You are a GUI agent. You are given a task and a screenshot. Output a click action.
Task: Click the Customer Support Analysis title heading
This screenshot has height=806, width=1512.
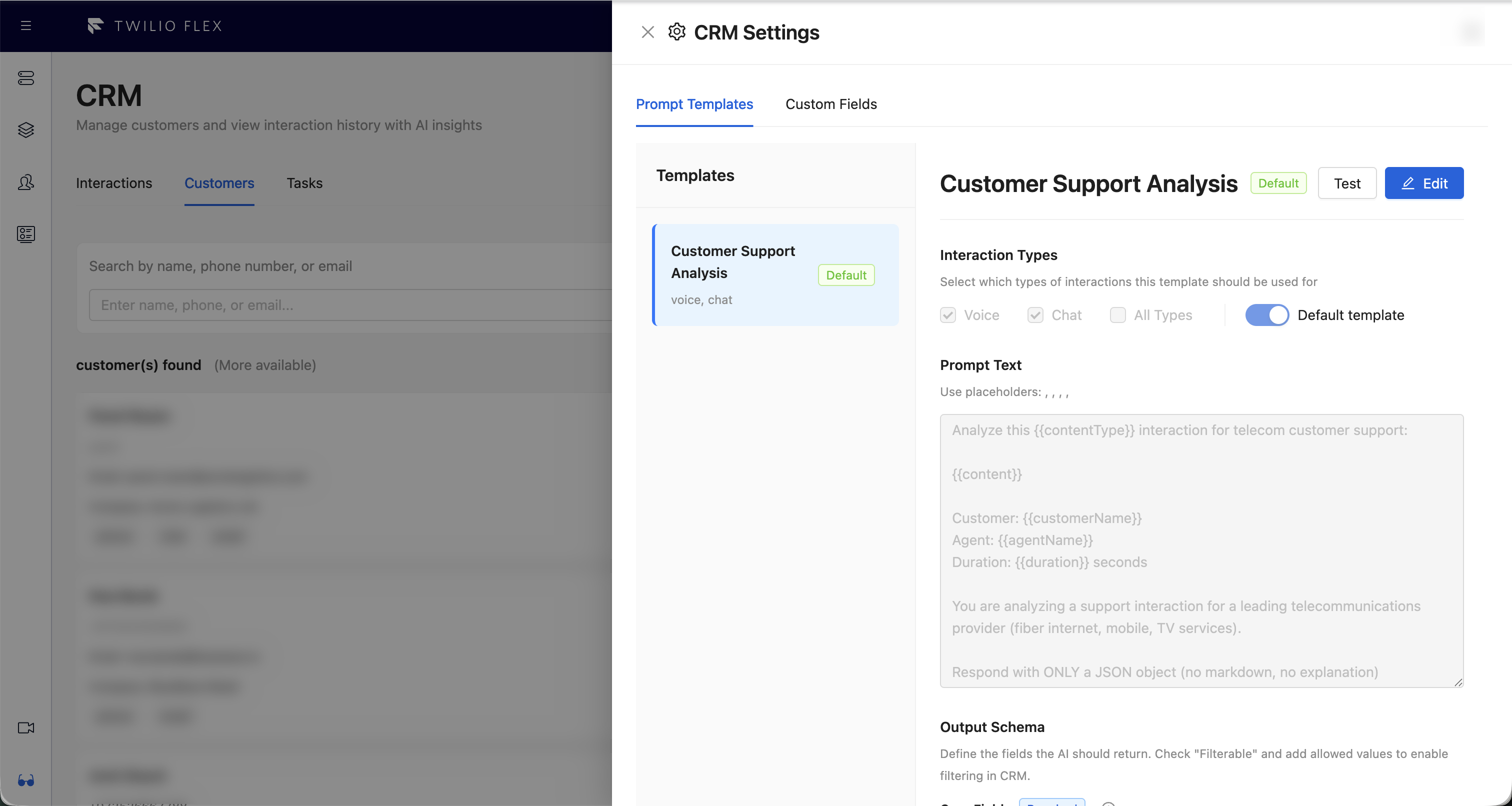(x=1089, y=183)
